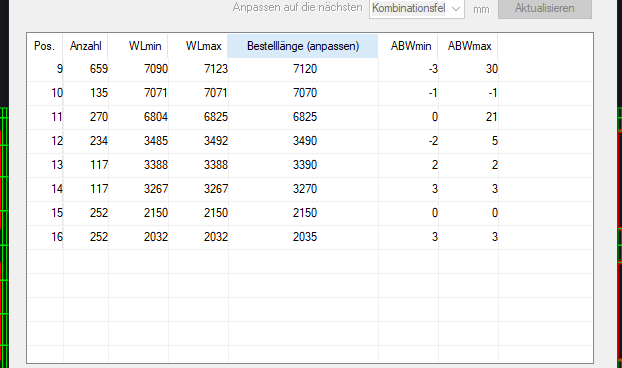Click the ABWmax column header
This screenshot has width=622, height=368.
(x=468, y=46)
